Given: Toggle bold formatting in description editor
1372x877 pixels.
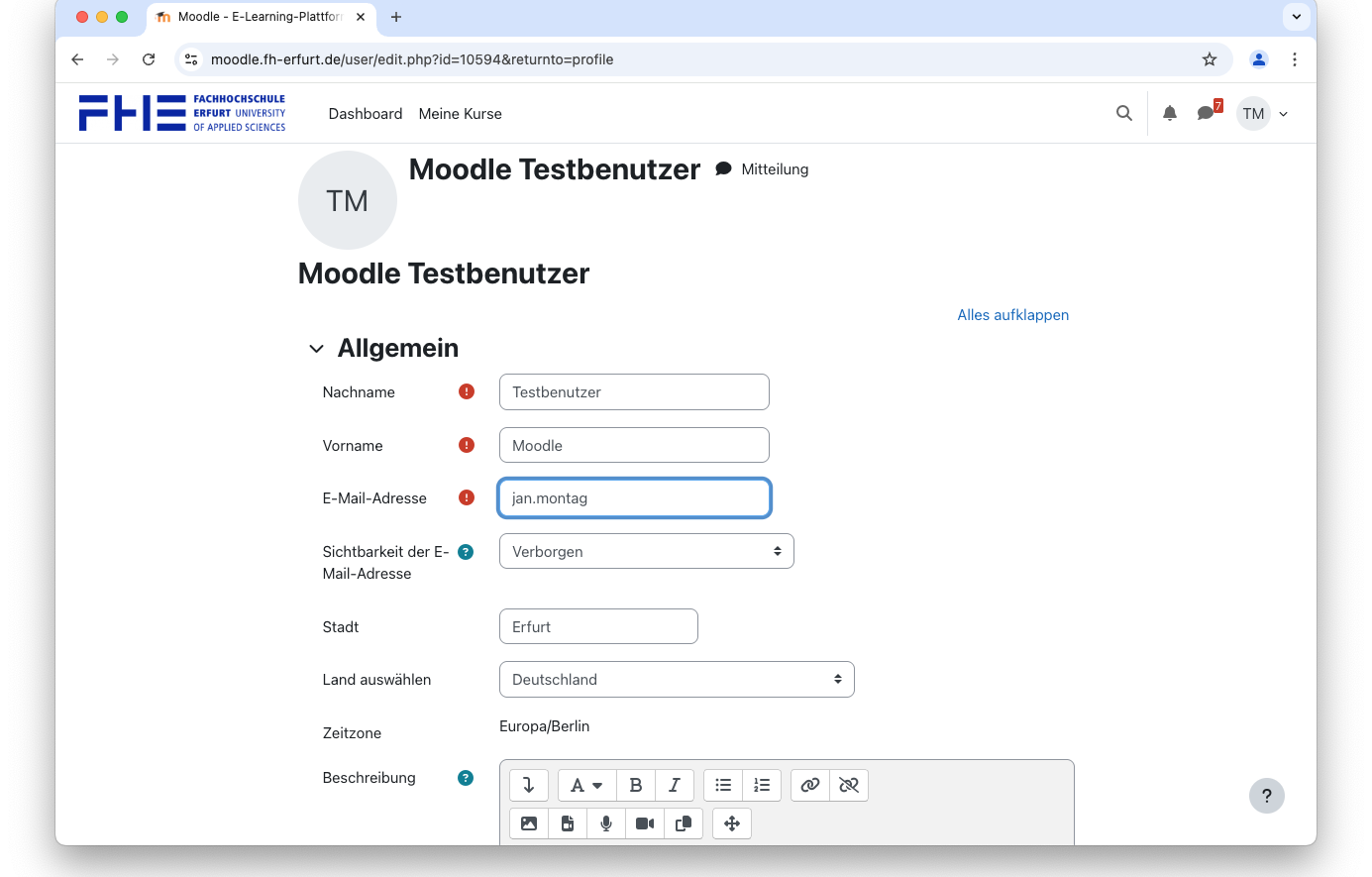Looking at the screenshot, I should [636, 785].
